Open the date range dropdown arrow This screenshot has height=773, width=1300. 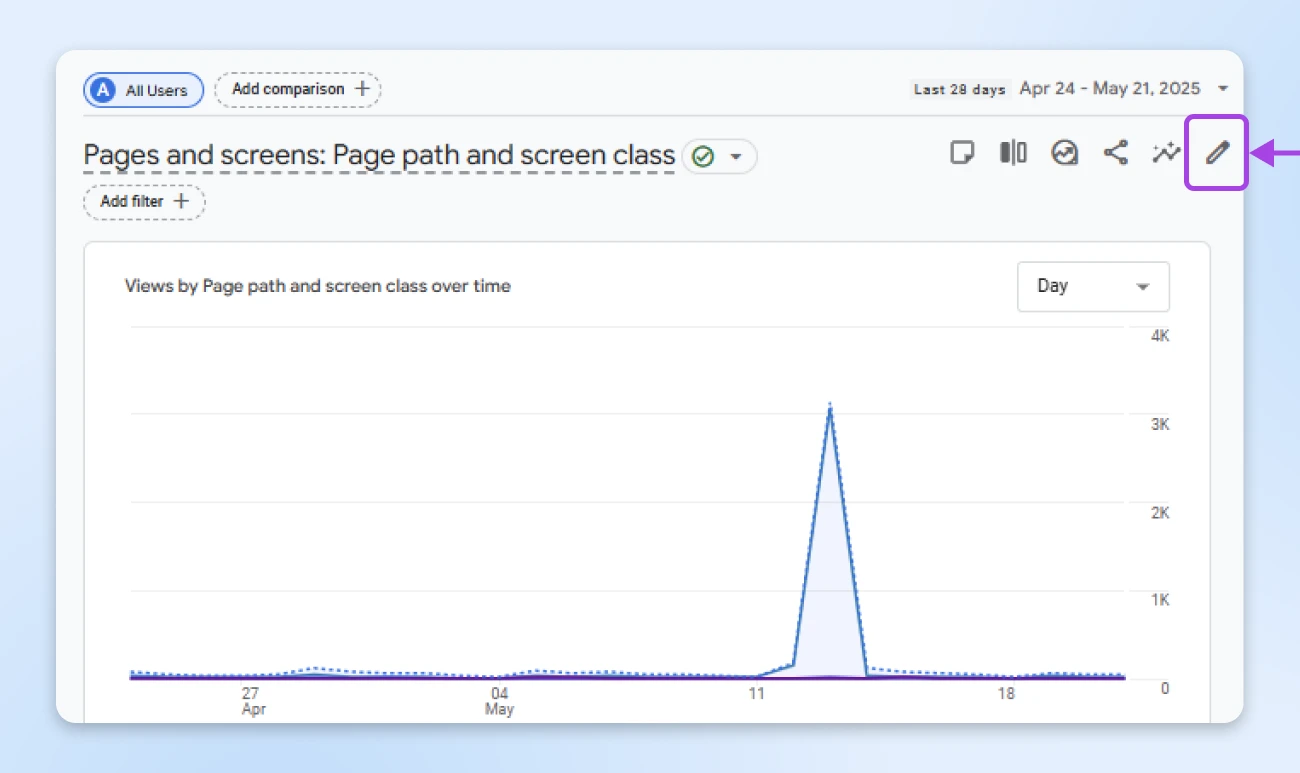point(1222,89)
